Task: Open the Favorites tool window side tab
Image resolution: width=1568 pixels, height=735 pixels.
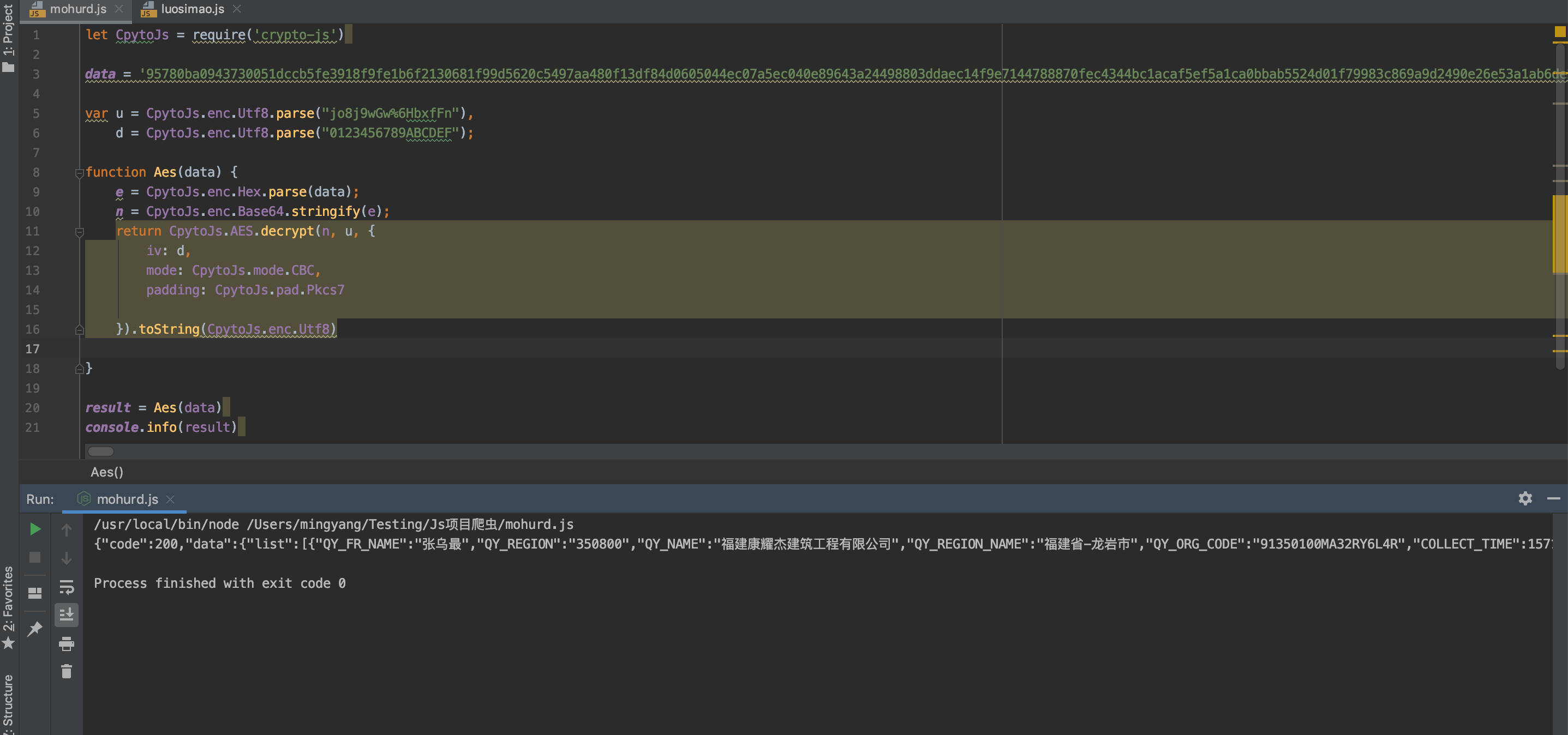Action: coord(9,608)
